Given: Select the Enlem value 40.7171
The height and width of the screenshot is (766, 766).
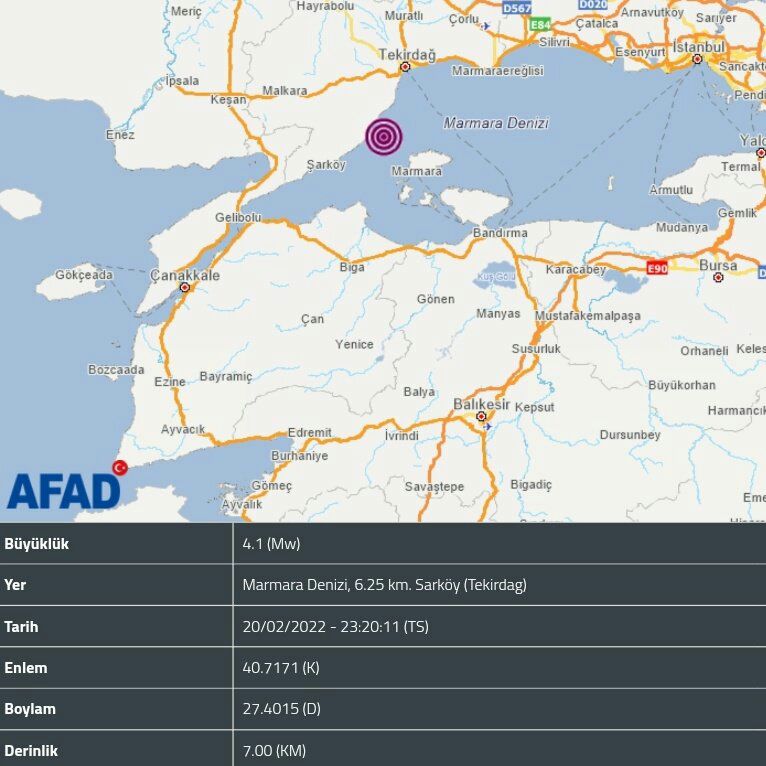Looking at the screenshot, I should [x=281, y=668].
